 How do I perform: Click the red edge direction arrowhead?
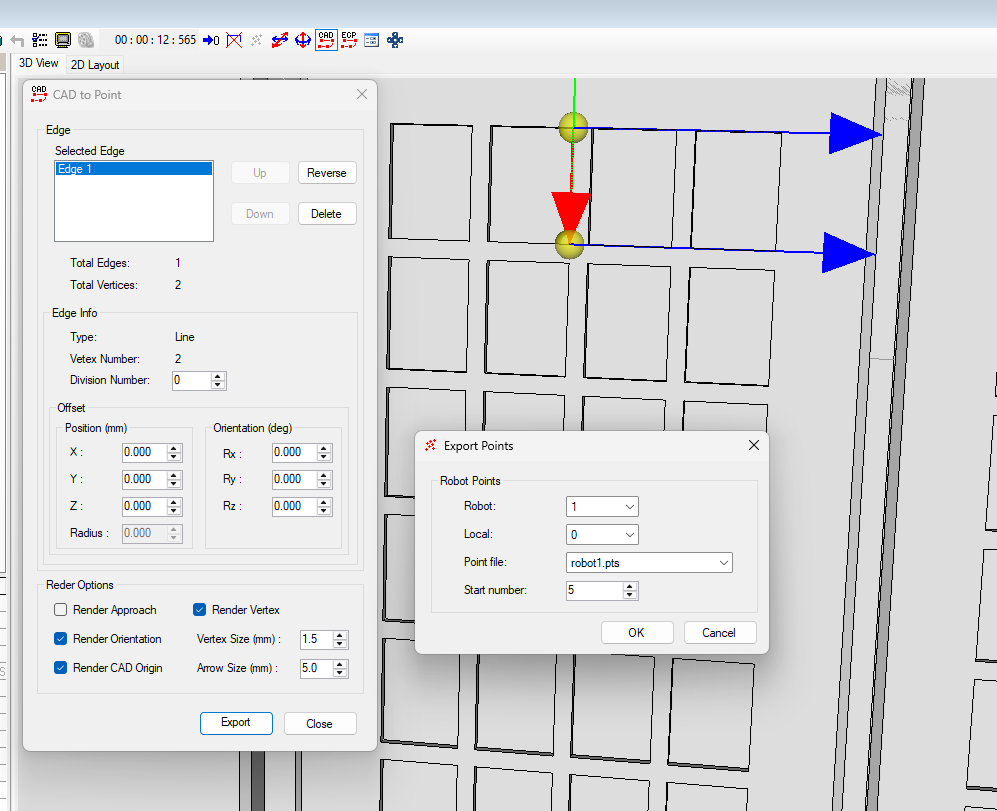point(570,211)
